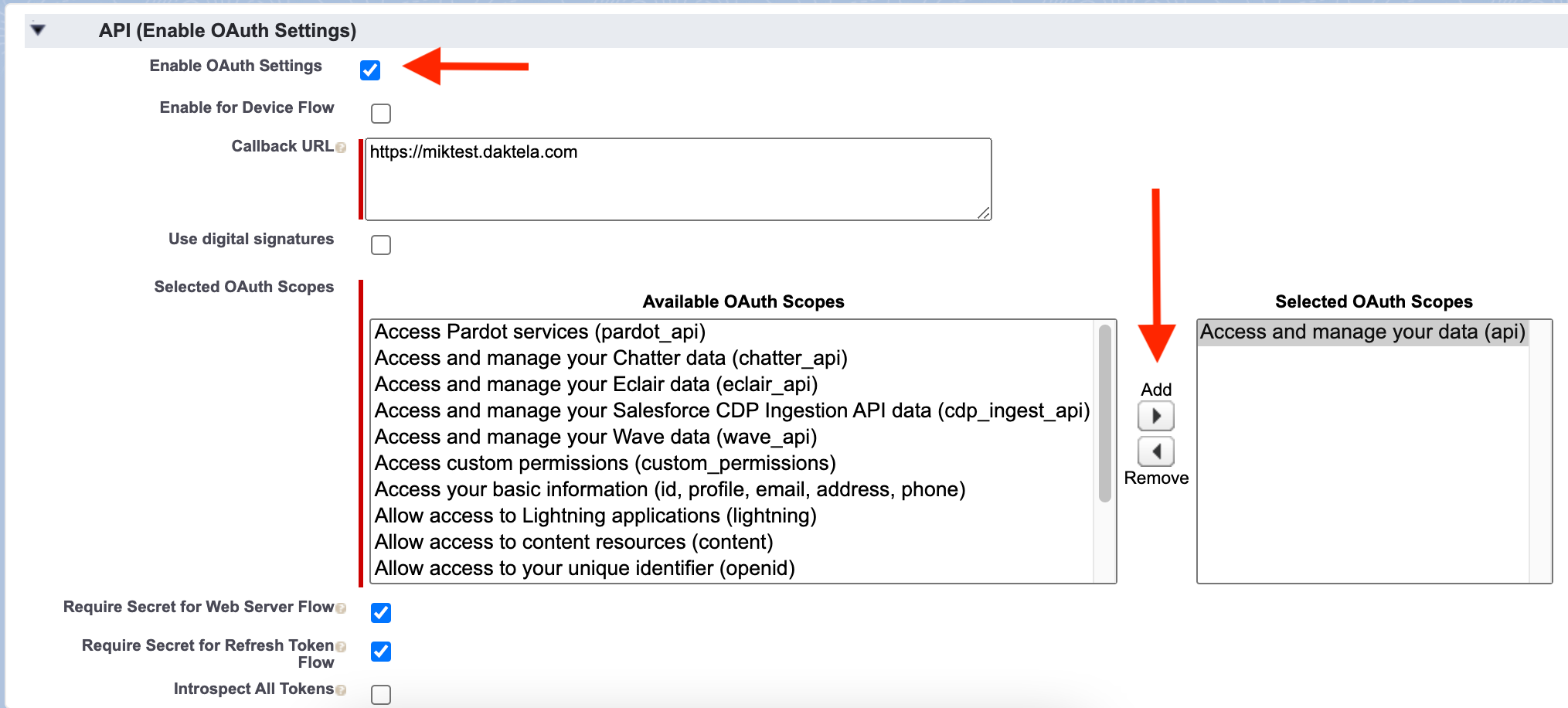The height and width of the screenshot is (708, 1568).
Task: Toggle the Use digital signatures checkbox
Action: click(380, 244)
